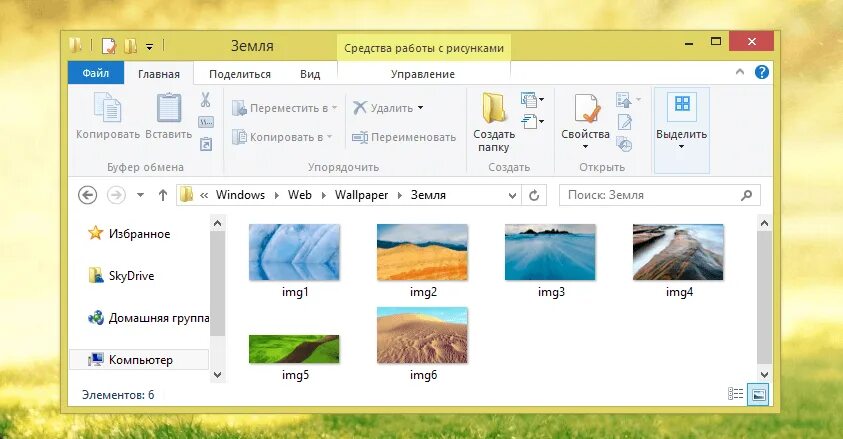
Task: Switch to the Вид tab
Action: pos(310,74)
